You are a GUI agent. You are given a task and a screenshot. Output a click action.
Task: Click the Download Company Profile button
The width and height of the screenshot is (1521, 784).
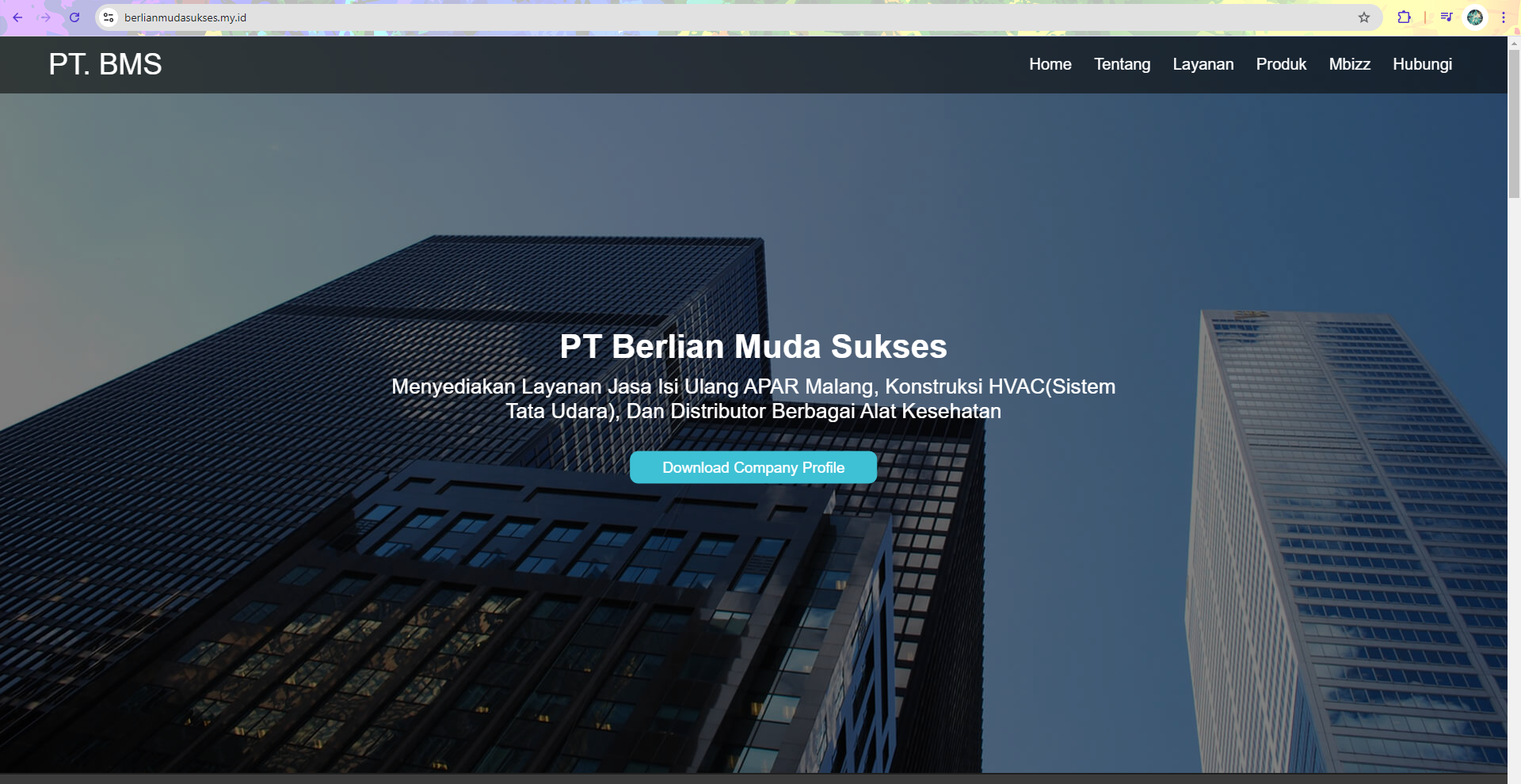click(x=753, y=467)
